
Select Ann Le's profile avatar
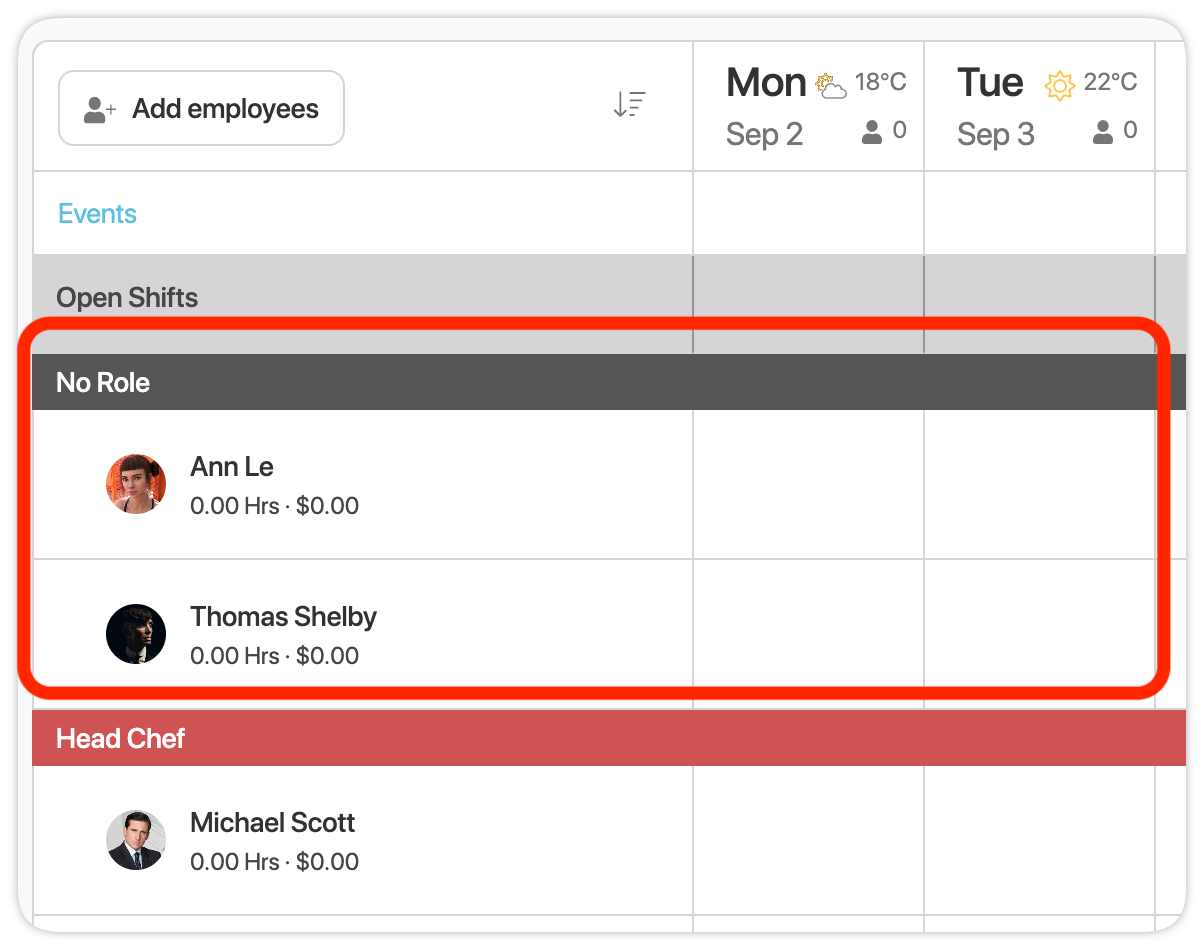[x=136, y=484]
